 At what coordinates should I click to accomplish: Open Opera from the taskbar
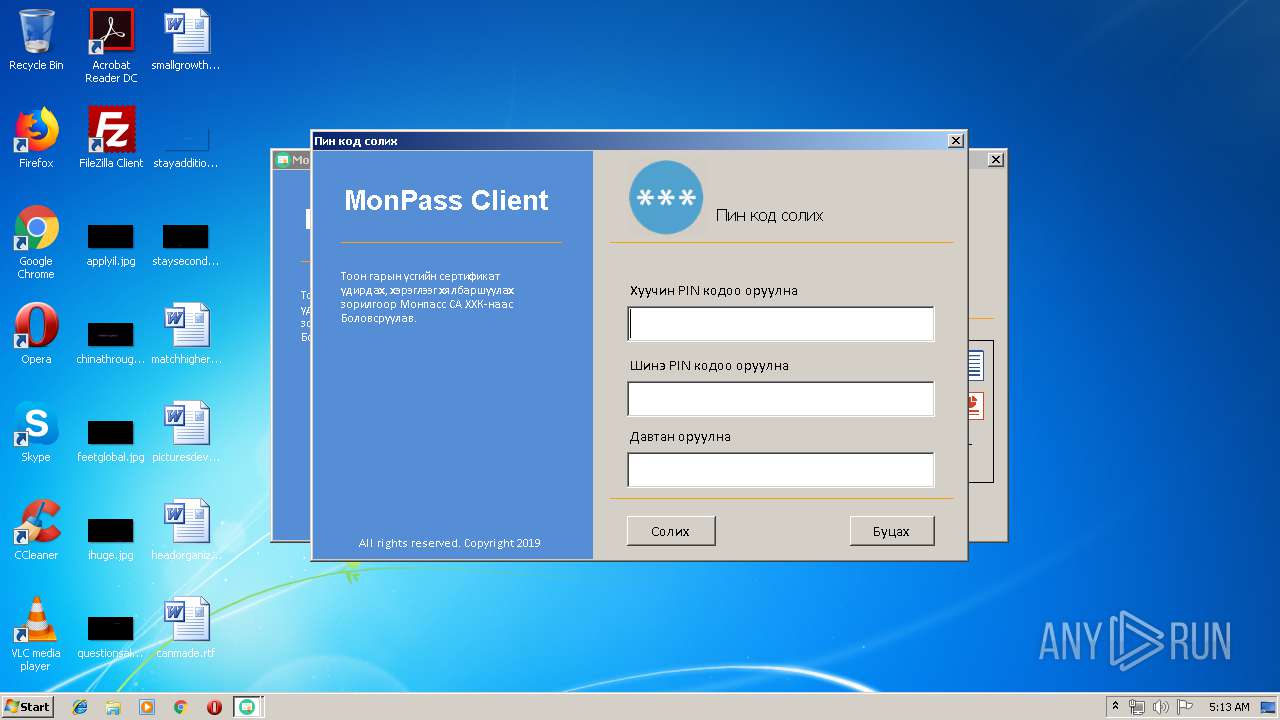pos(214,707)
